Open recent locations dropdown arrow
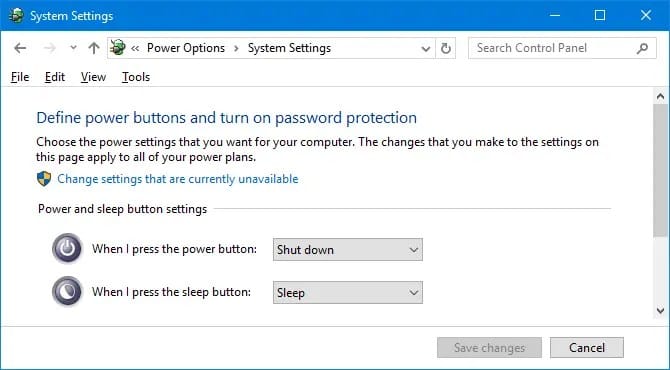The width and height of the screenshot is (670, 370). pyautogui.click(x=73, y=48)
